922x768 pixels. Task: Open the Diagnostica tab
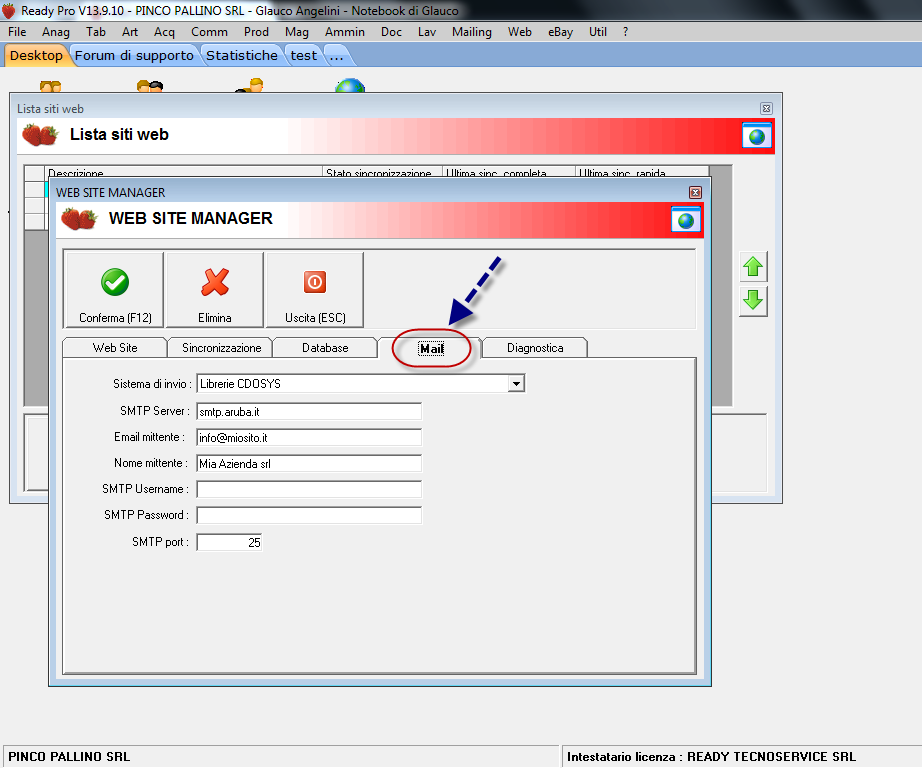point(535,348)
